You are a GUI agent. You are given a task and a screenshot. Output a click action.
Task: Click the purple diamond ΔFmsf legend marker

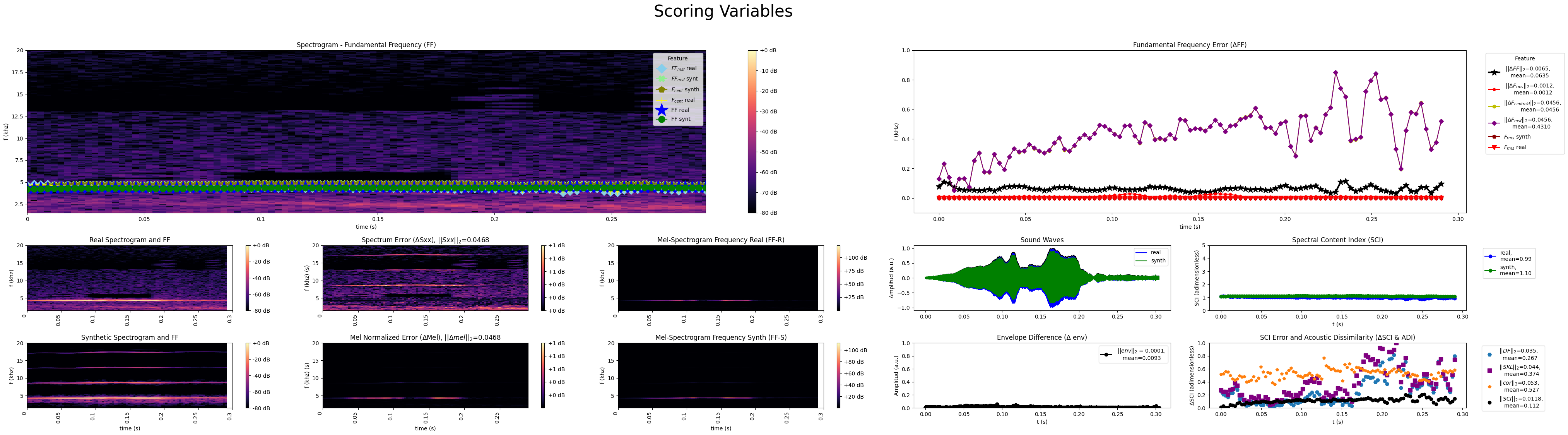(1494, 123)
